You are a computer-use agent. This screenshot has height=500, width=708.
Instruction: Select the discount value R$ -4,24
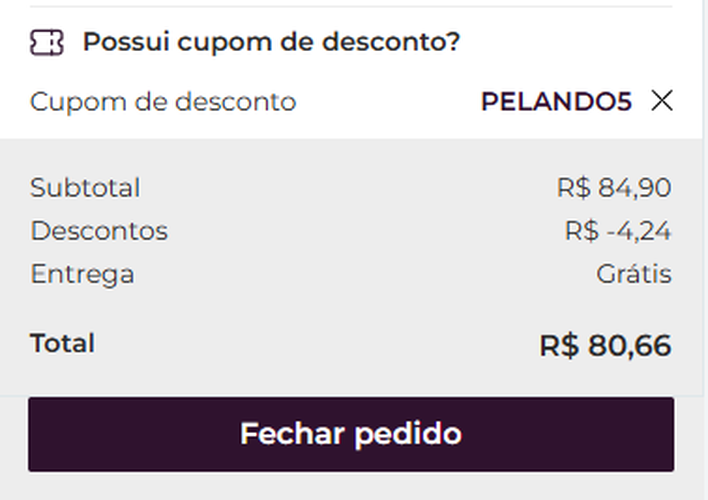click(617, 231)
